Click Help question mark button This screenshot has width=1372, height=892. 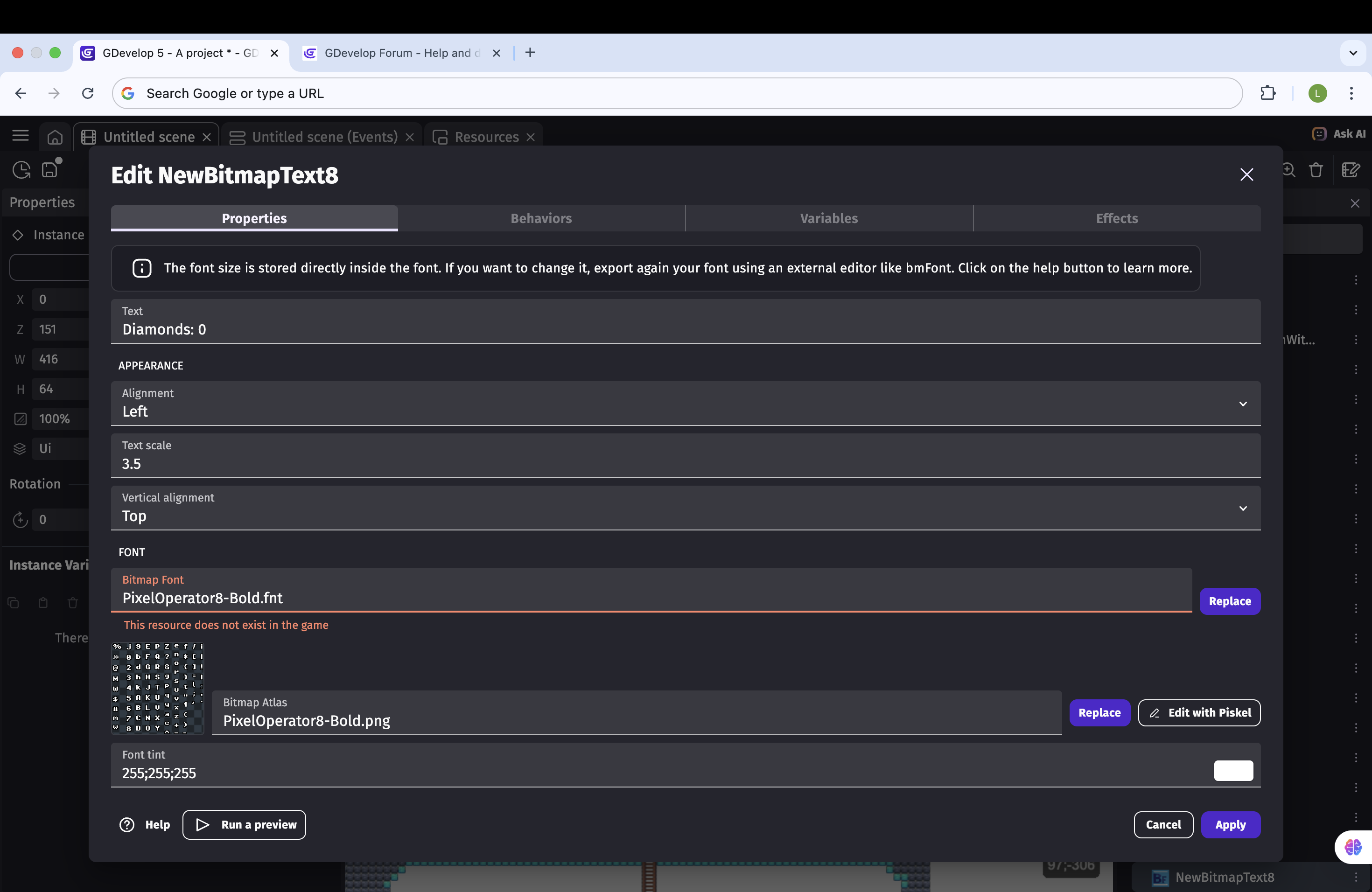coord(145,824)
